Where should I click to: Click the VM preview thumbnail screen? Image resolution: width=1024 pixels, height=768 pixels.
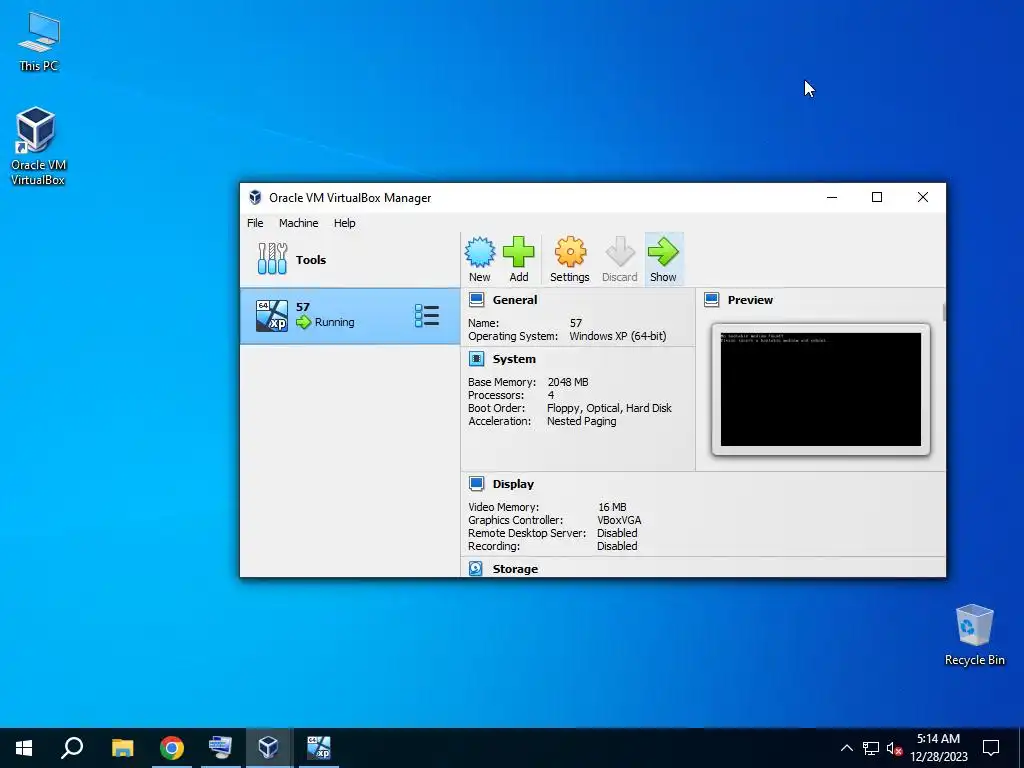tap(821, 389)
